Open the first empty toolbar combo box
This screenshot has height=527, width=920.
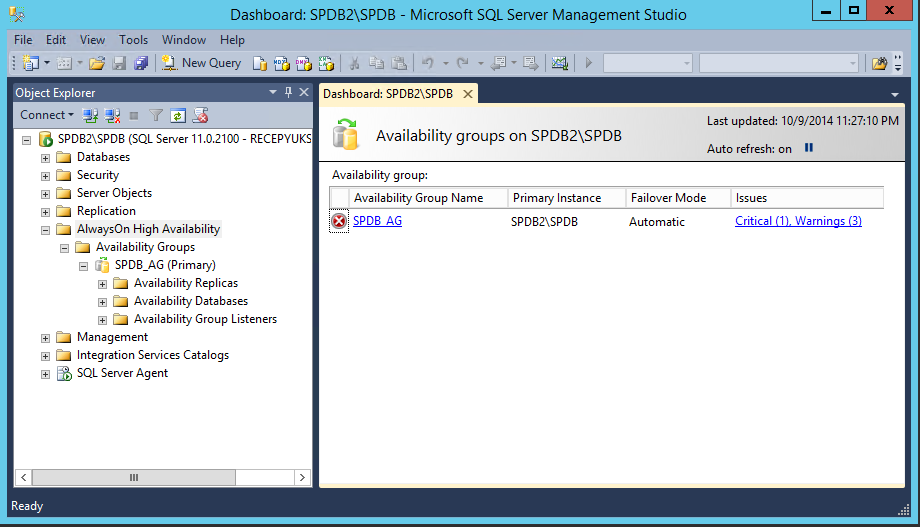pos(648,63)
